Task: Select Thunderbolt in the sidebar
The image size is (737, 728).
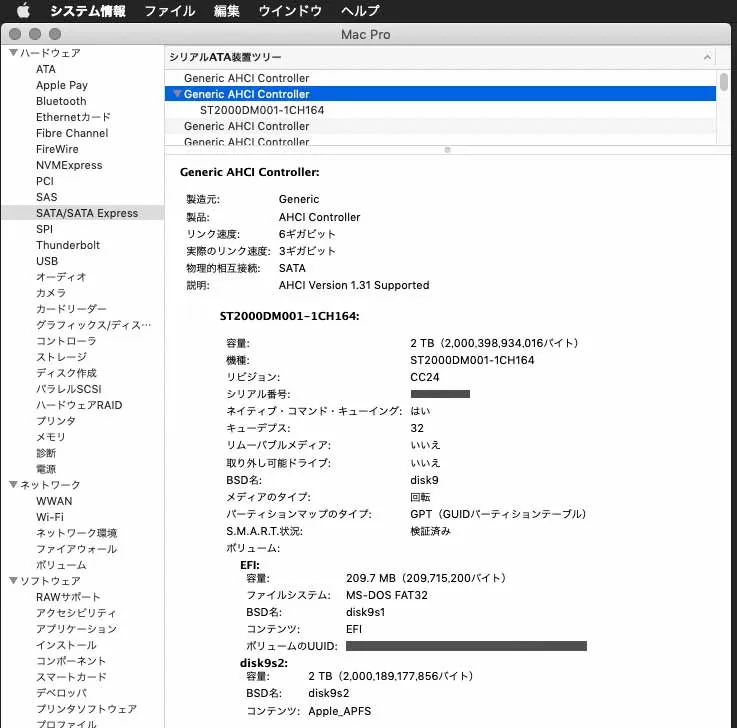Action: (68, 245)
